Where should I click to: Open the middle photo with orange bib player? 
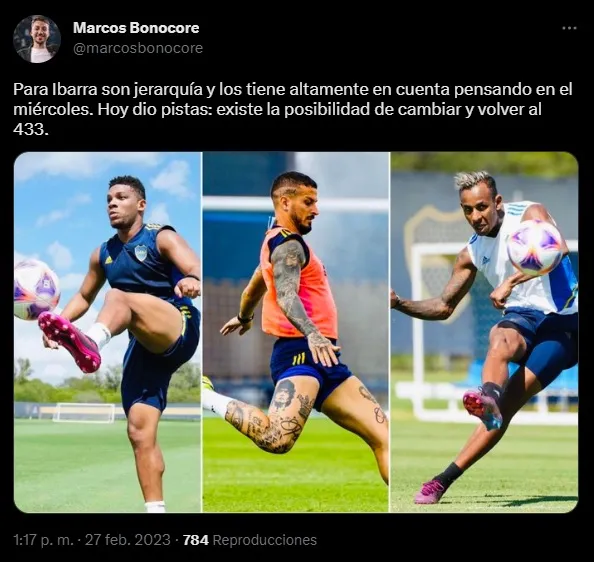295,332
